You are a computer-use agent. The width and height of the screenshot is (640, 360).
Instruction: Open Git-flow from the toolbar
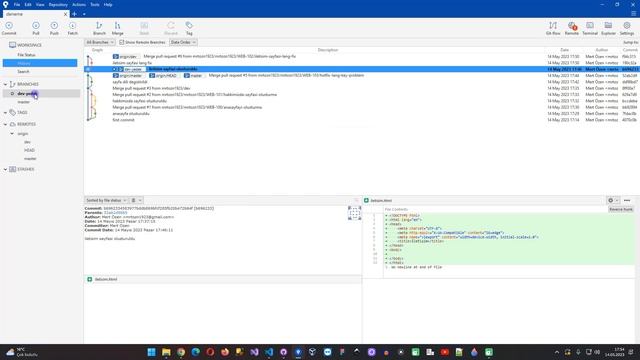click(553, 28)
